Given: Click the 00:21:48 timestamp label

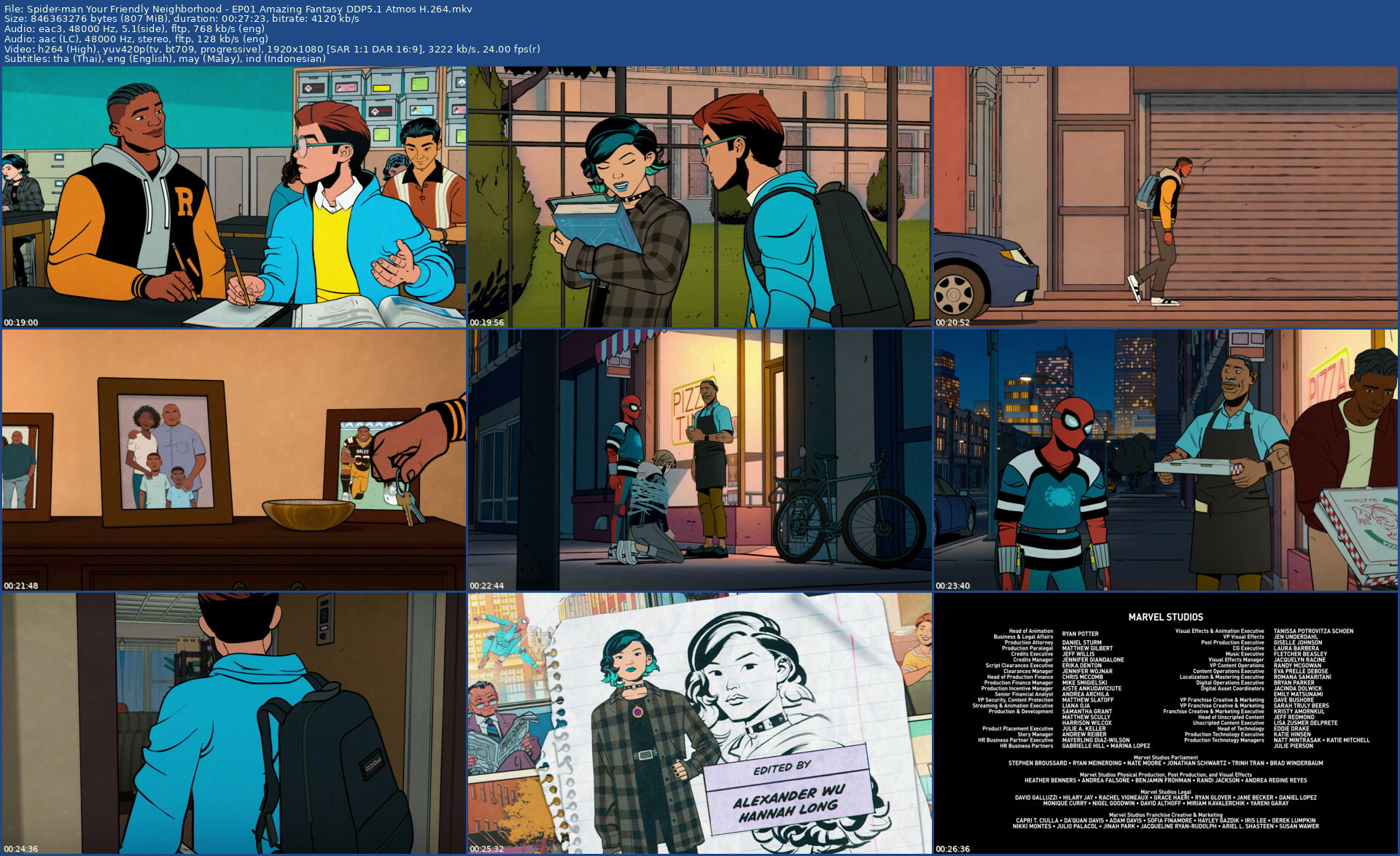Looking at the screenshot, I should click(x=21, y=585).
